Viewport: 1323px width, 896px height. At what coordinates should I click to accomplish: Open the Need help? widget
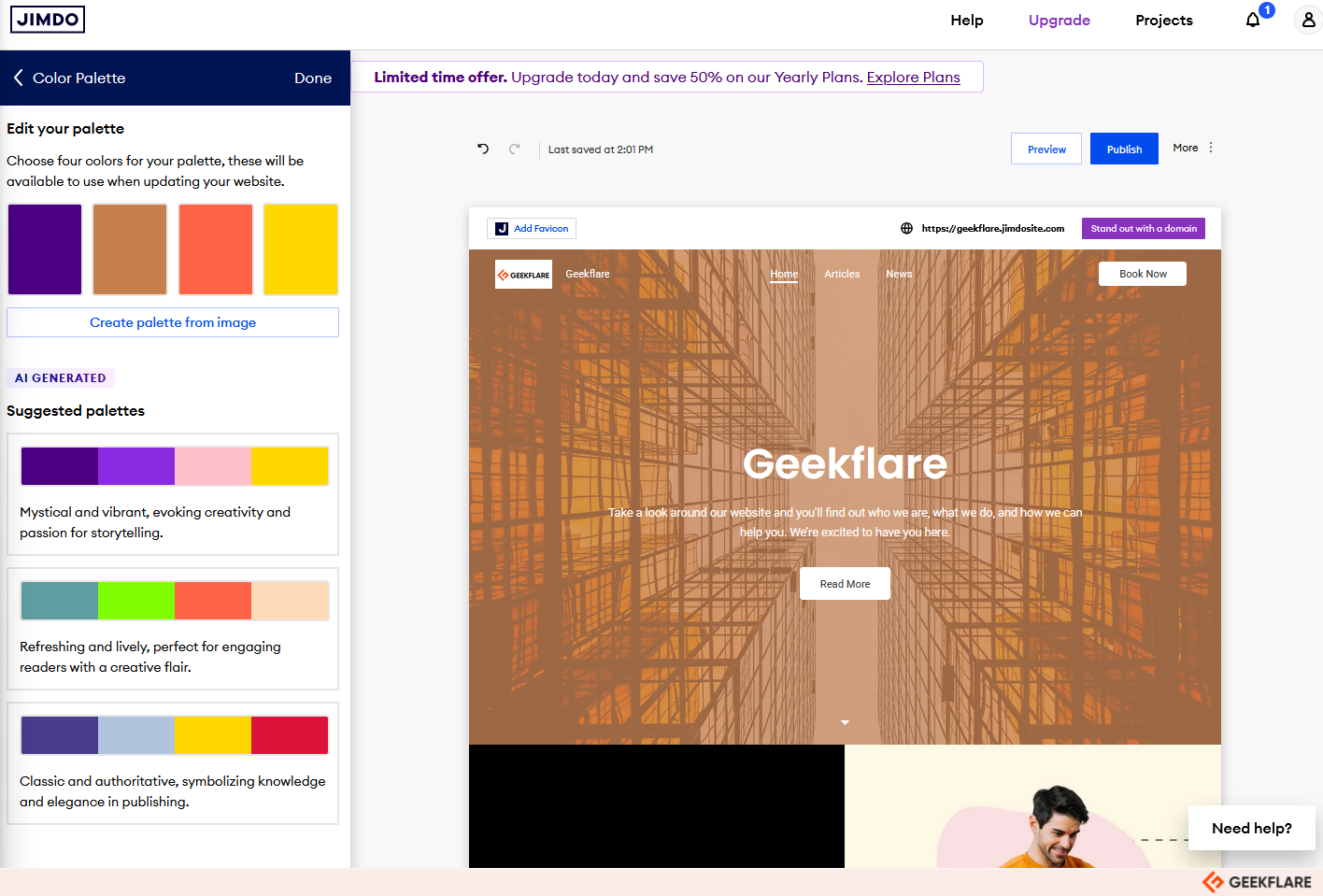[1252, 828]
